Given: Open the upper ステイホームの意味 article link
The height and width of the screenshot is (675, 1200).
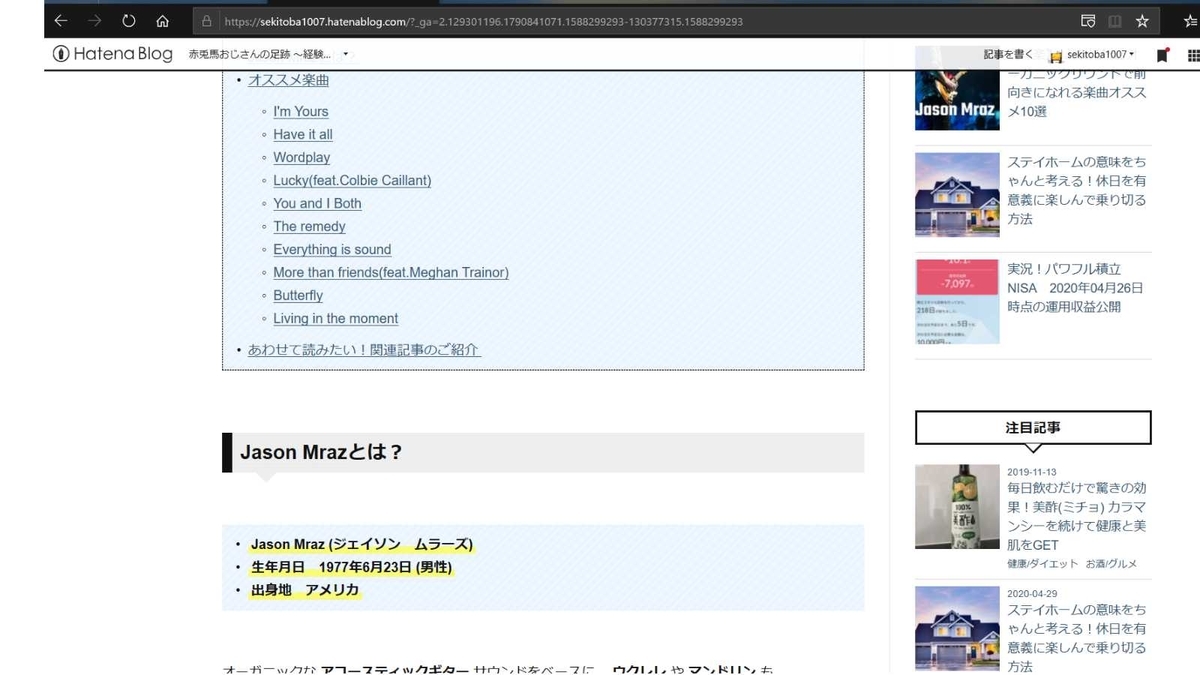Looking at the screenshot, I should [x=1077, y=190].
